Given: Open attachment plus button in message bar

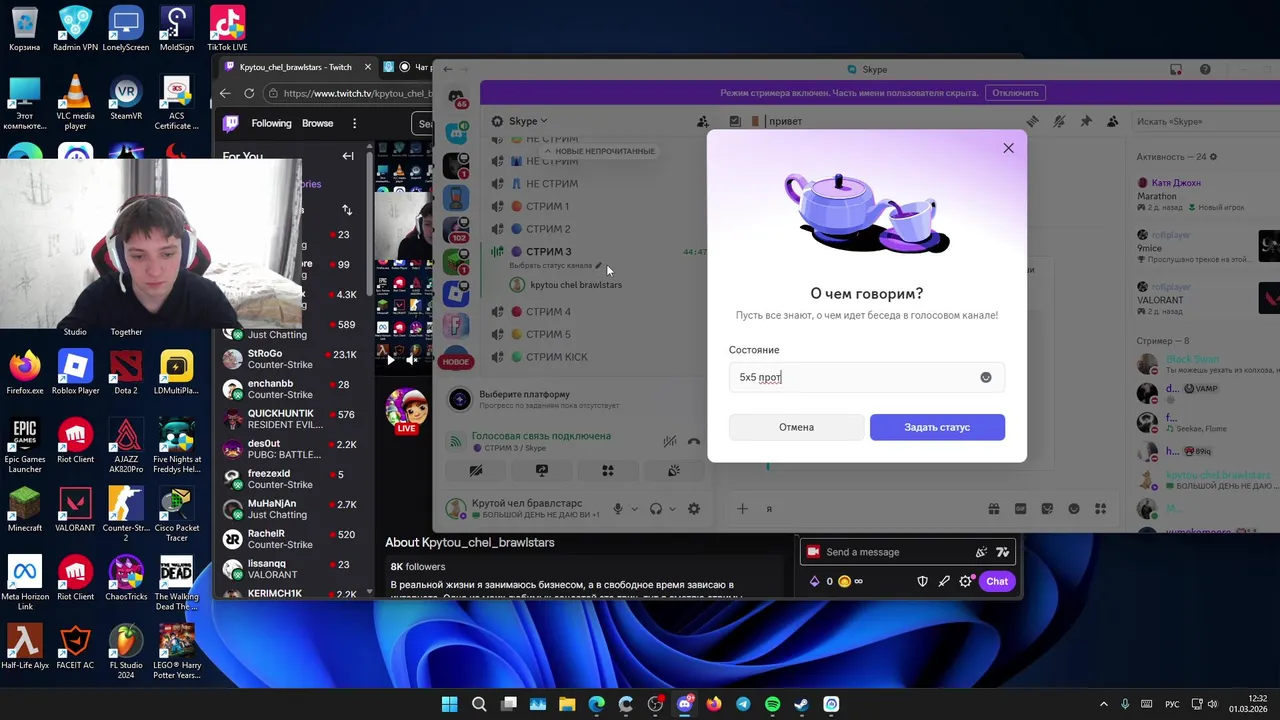Looking at the screenshot, I should [x=742, y=509].
